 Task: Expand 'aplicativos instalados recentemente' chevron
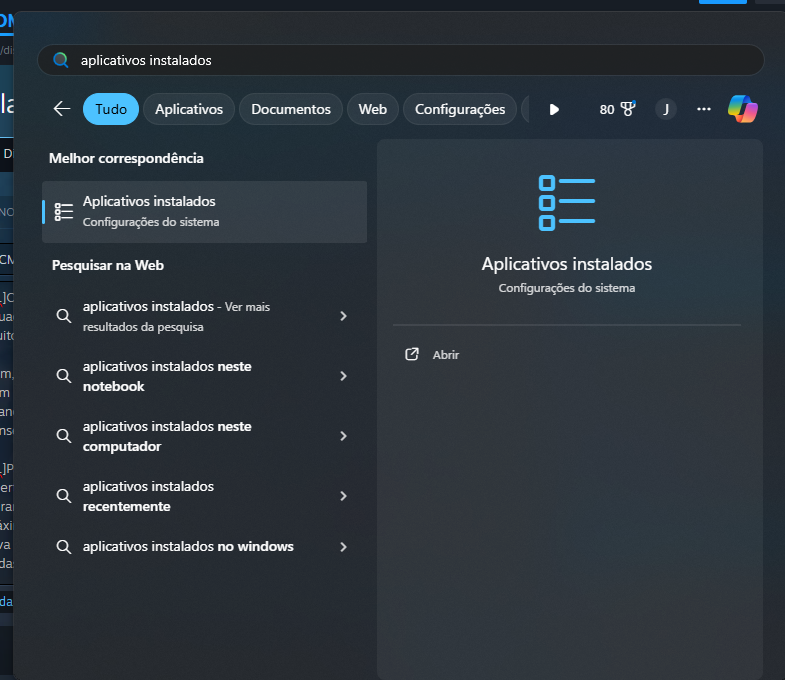(343, 496)
